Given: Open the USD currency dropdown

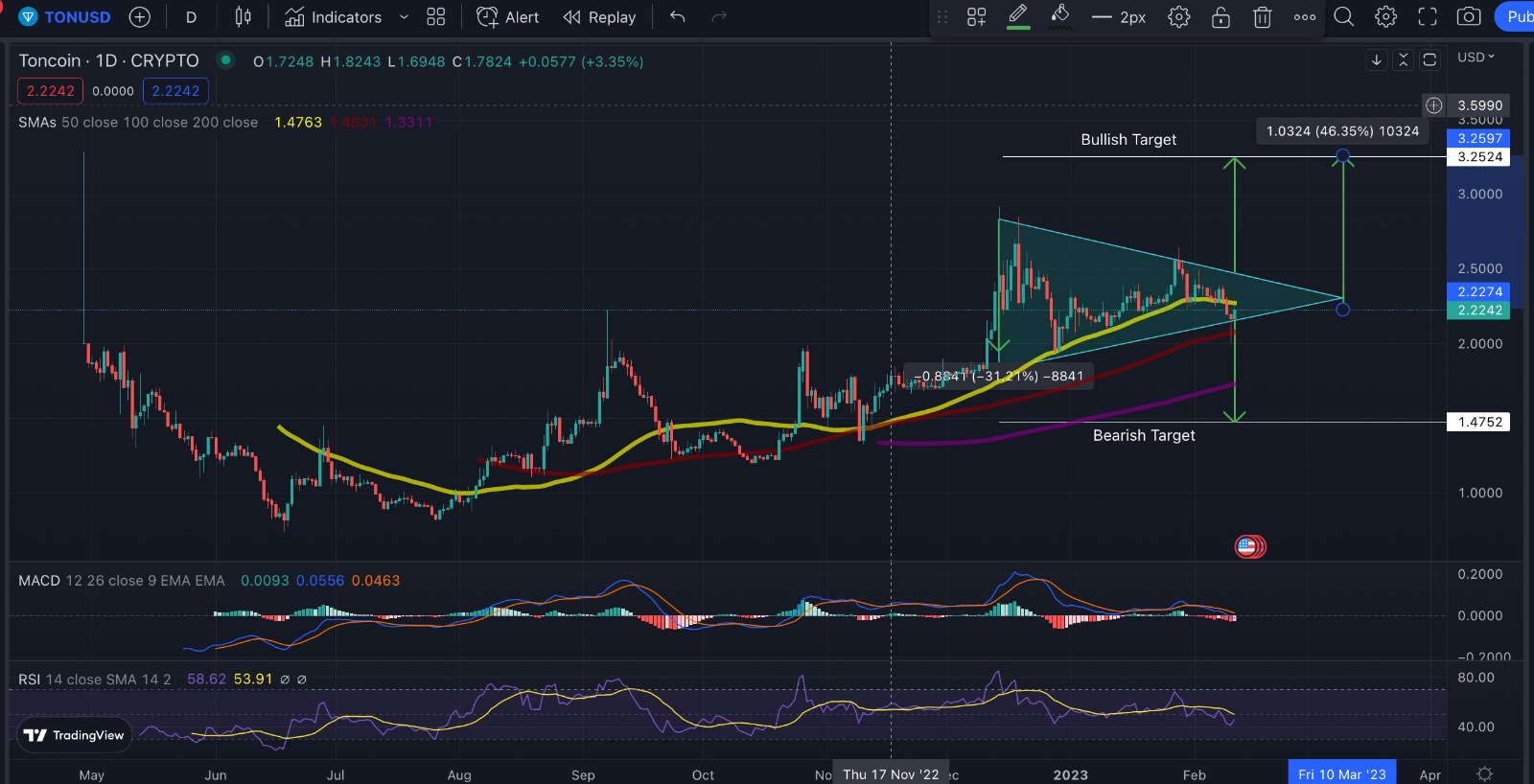Looking at the screenshot, I should [1476, 58].
